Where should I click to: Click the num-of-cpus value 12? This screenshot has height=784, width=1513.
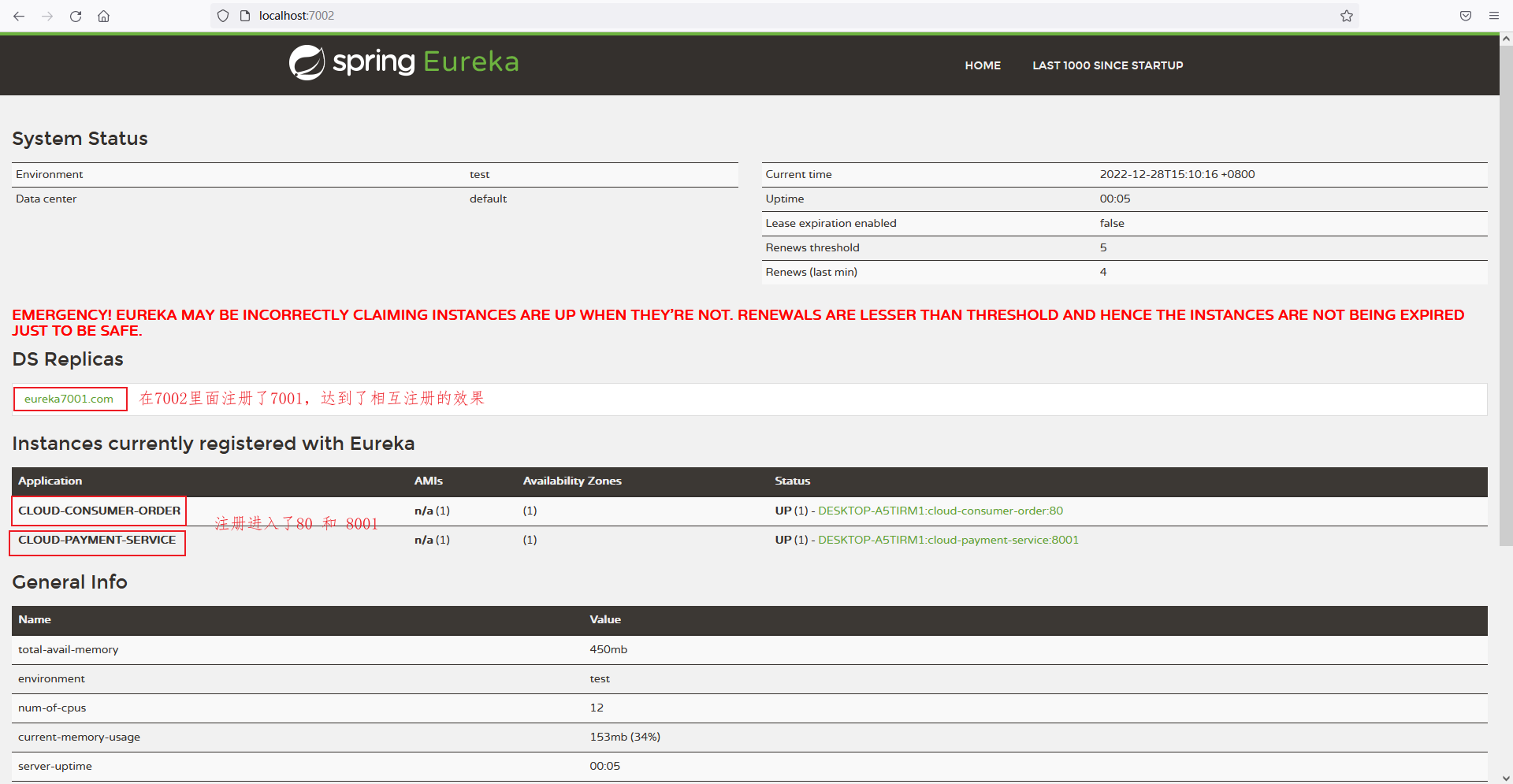[597, 708]
